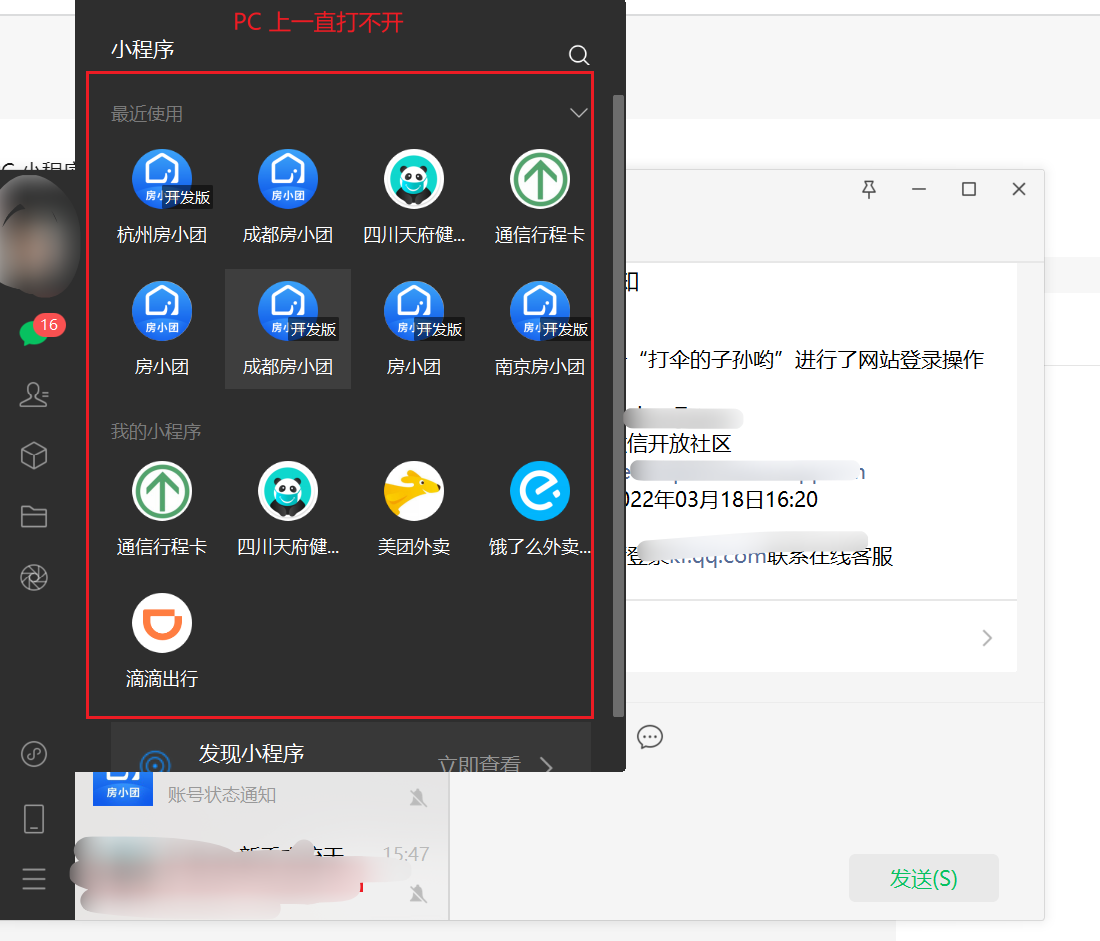Viewport: 1100px width, 941px height.
Task: Open Moments shutter icon in sidebar
Action: [34, 578]
